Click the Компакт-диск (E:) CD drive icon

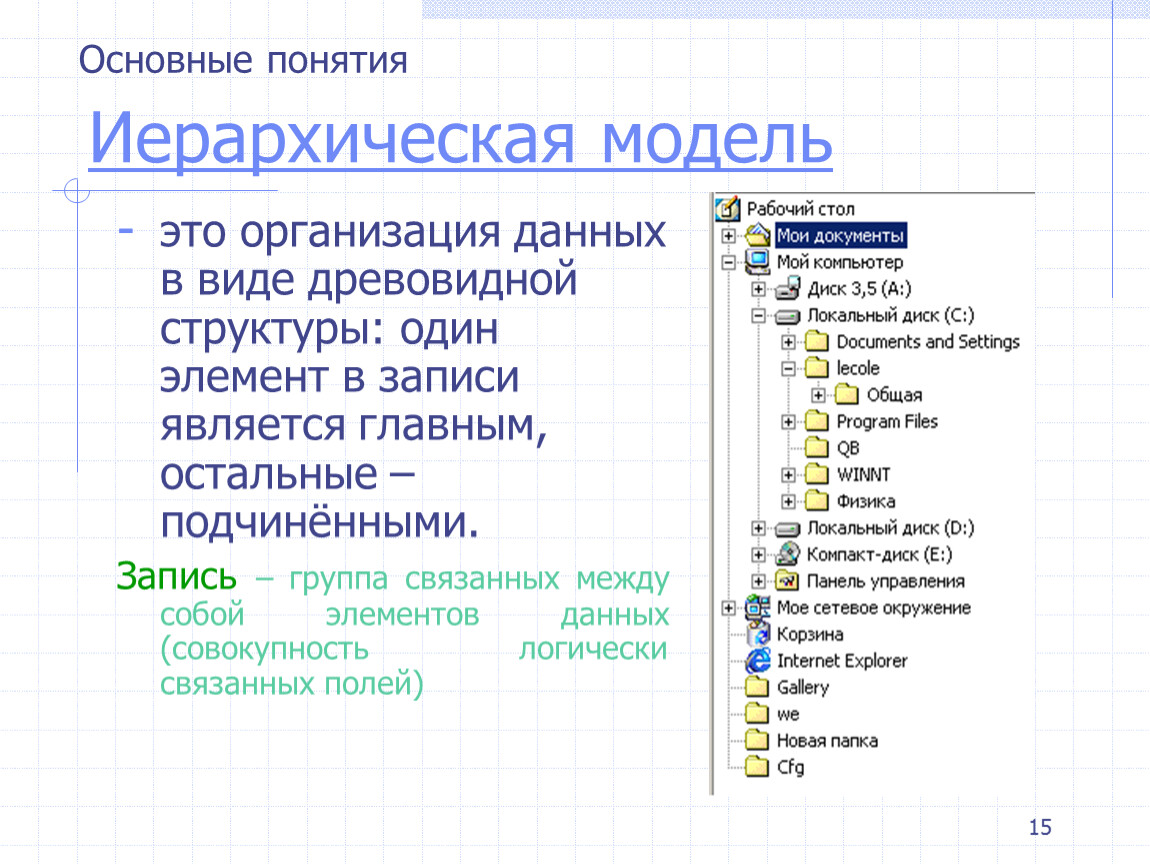[x=789, y=555]
